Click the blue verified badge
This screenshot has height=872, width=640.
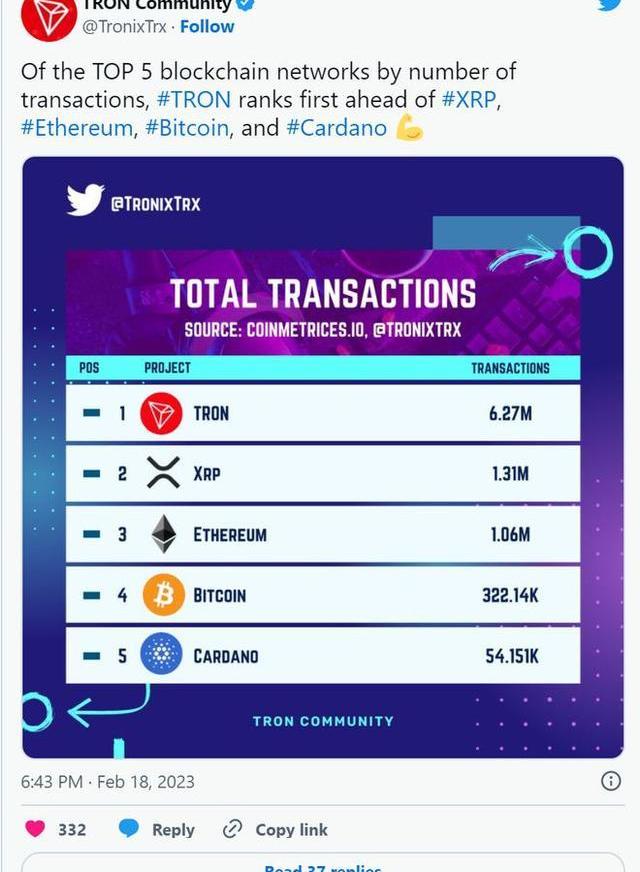point(246,4)
